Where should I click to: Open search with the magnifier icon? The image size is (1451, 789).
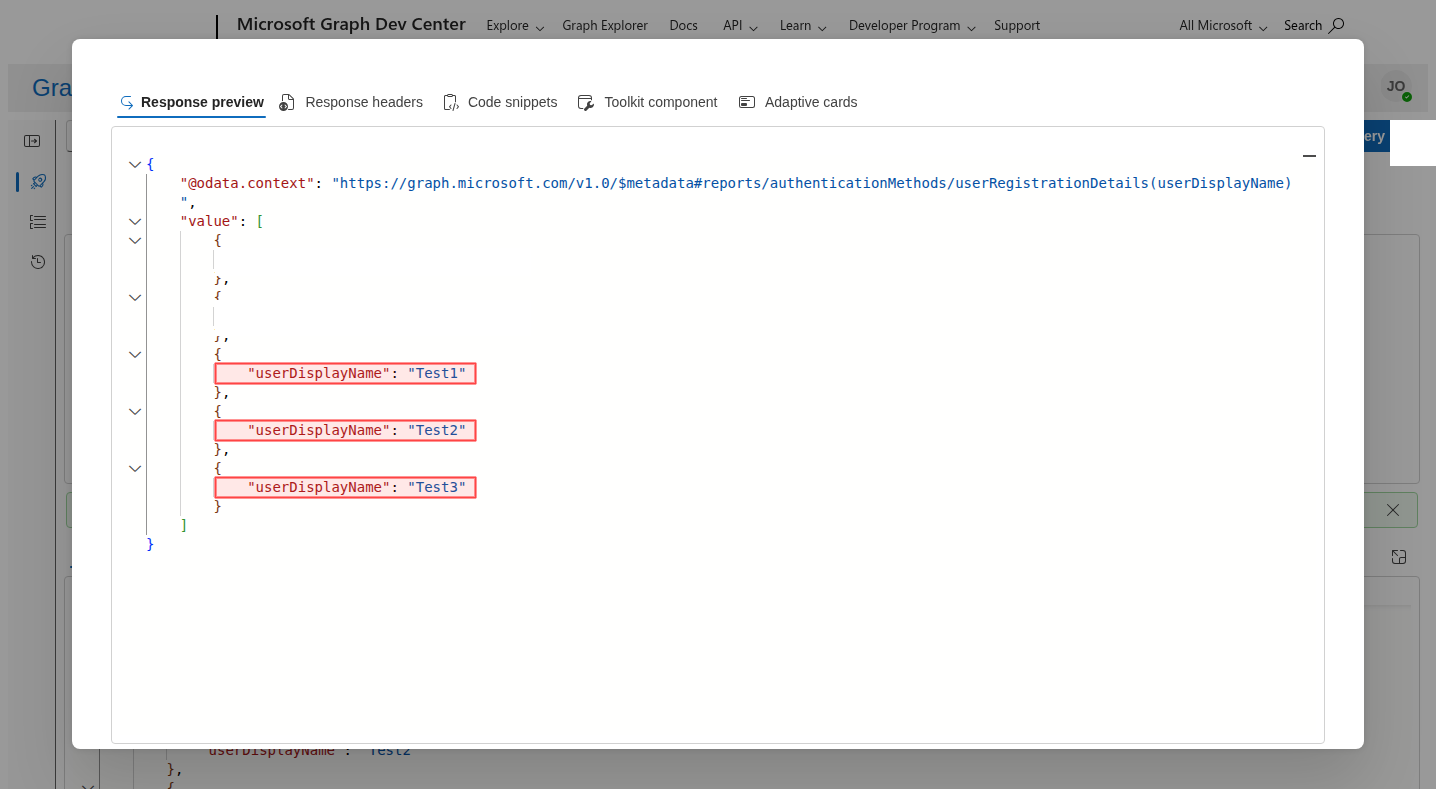[1334, 25]
